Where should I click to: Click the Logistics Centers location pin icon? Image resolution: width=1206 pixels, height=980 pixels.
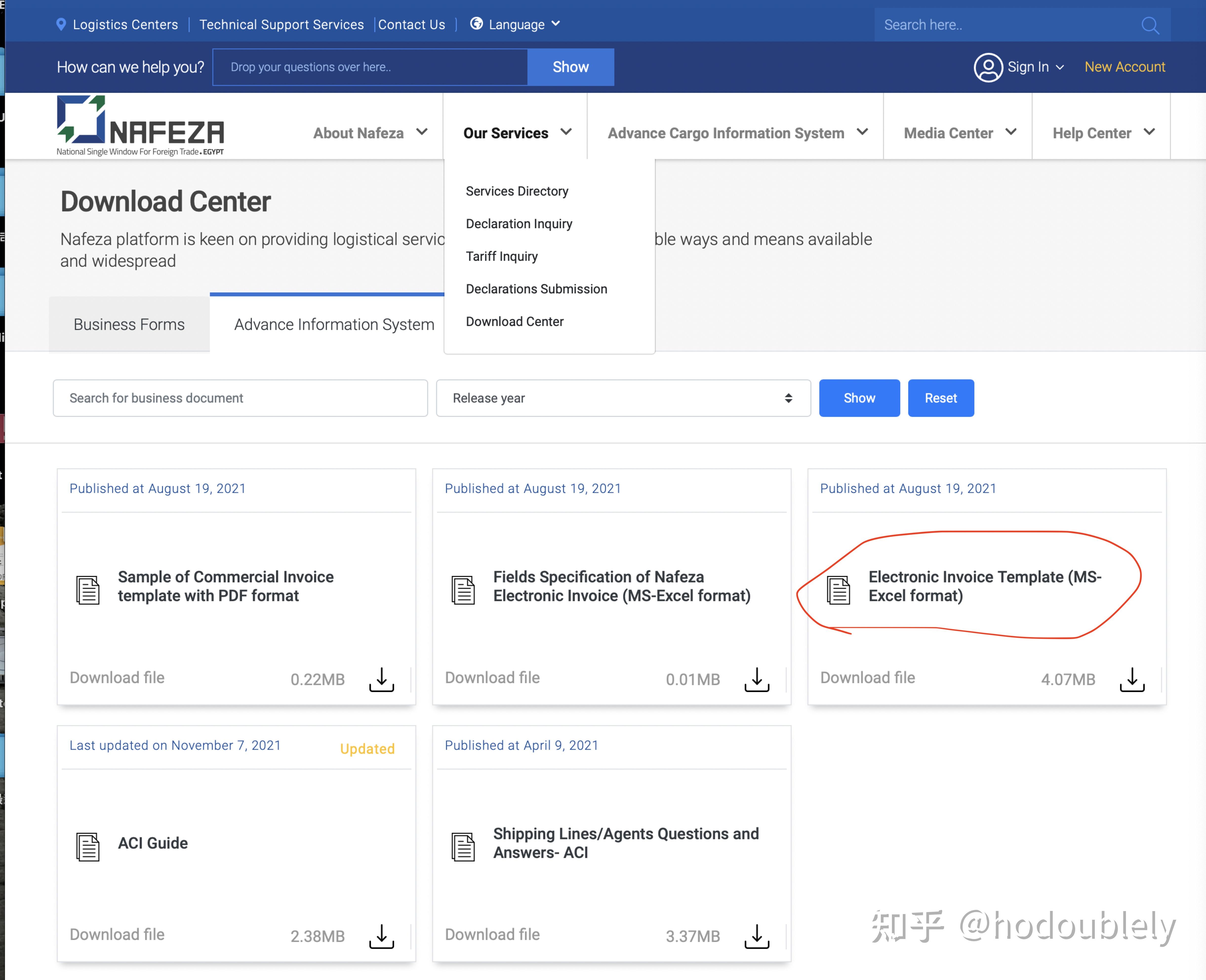[x=61, y=24]
